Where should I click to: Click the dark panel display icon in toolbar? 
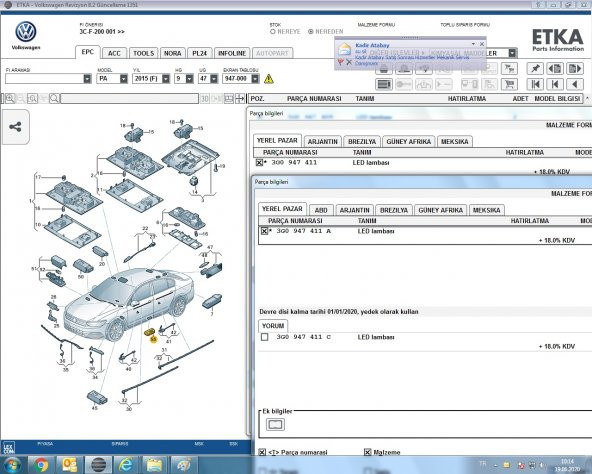384,84
